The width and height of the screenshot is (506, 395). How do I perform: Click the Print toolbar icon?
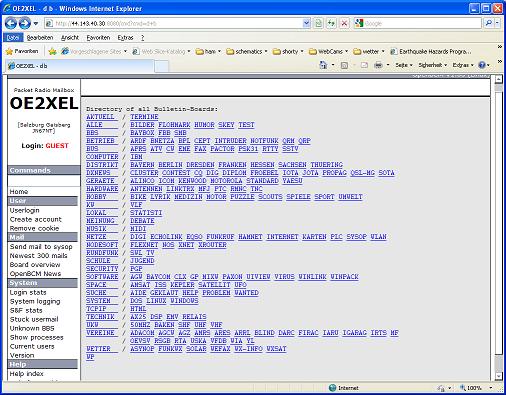pyautogui.click(x=378, y=65)
